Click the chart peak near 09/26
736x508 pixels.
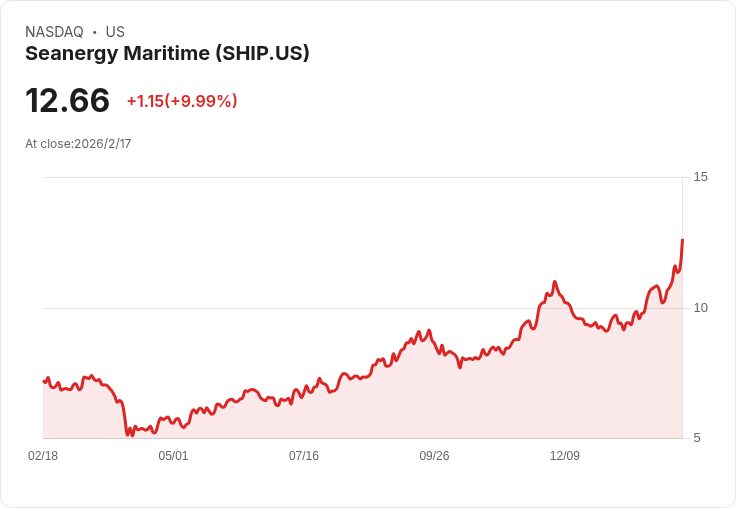pos(428,331)
